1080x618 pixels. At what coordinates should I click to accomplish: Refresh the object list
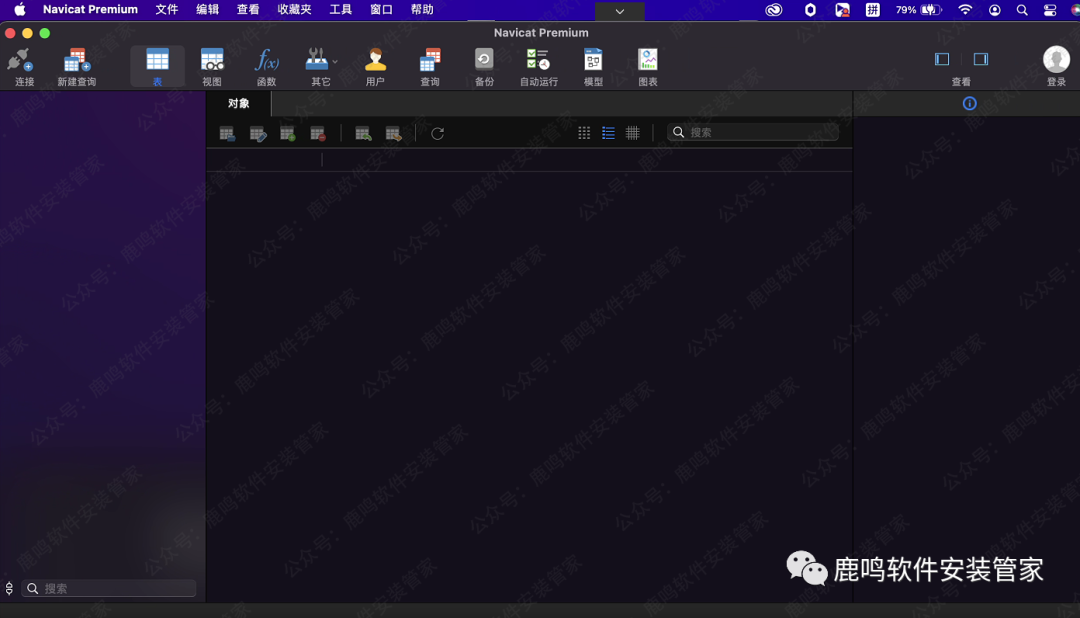(437, 133)
